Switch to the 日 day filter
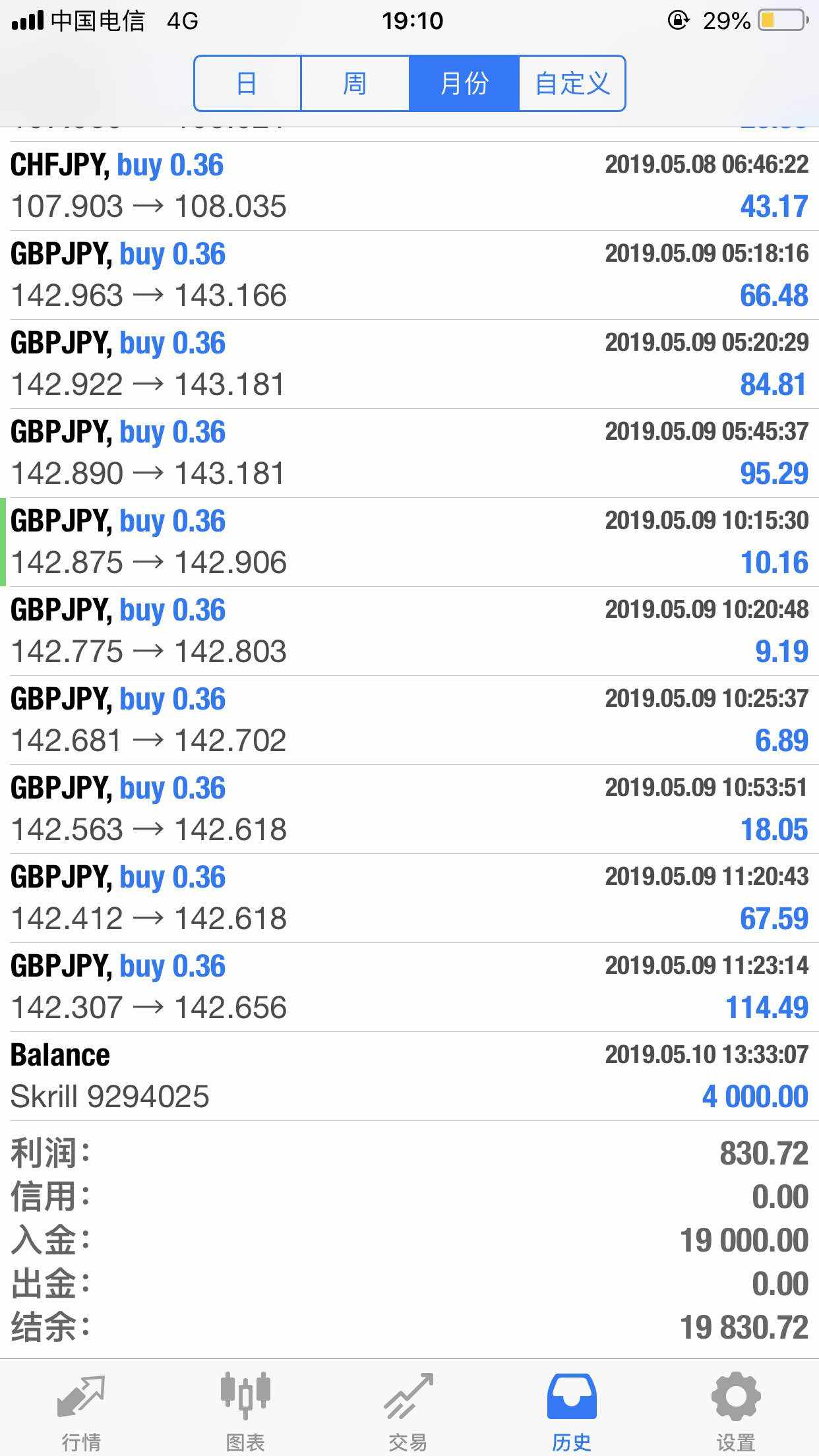This screenshot has width=819, height=1456. click(247, 84)
